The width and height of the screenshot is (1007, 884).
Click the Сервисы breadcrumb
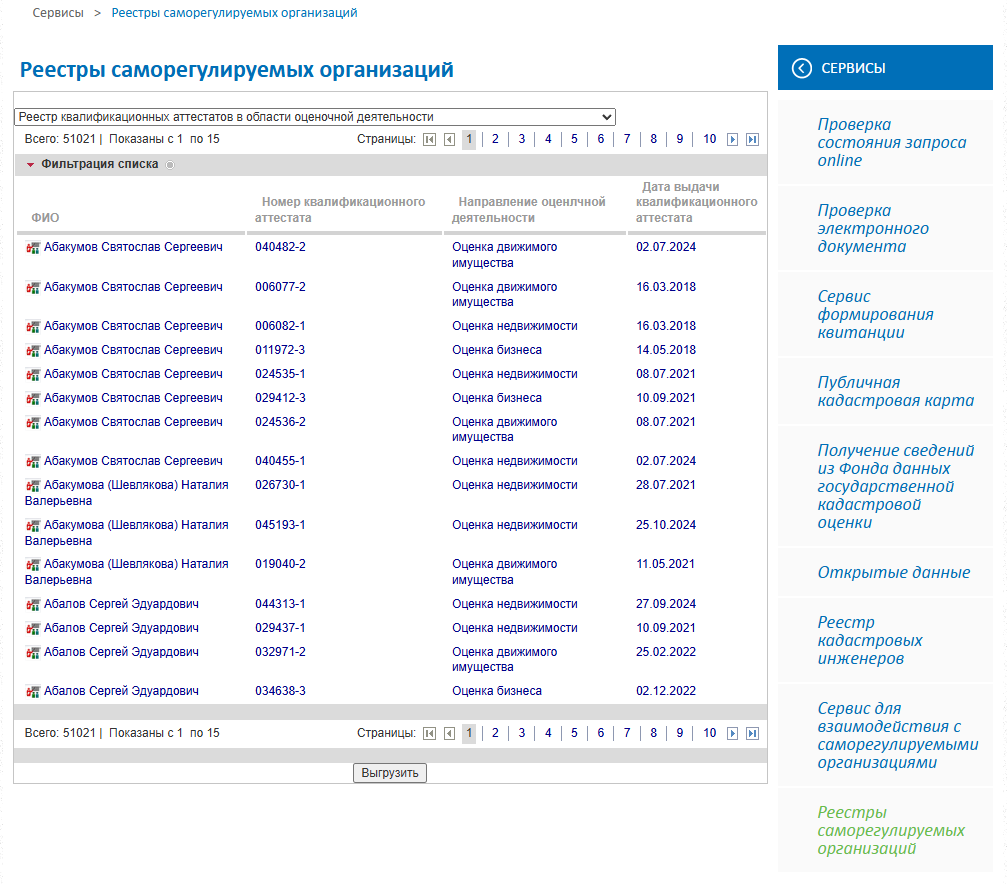(x=58, y=13)
